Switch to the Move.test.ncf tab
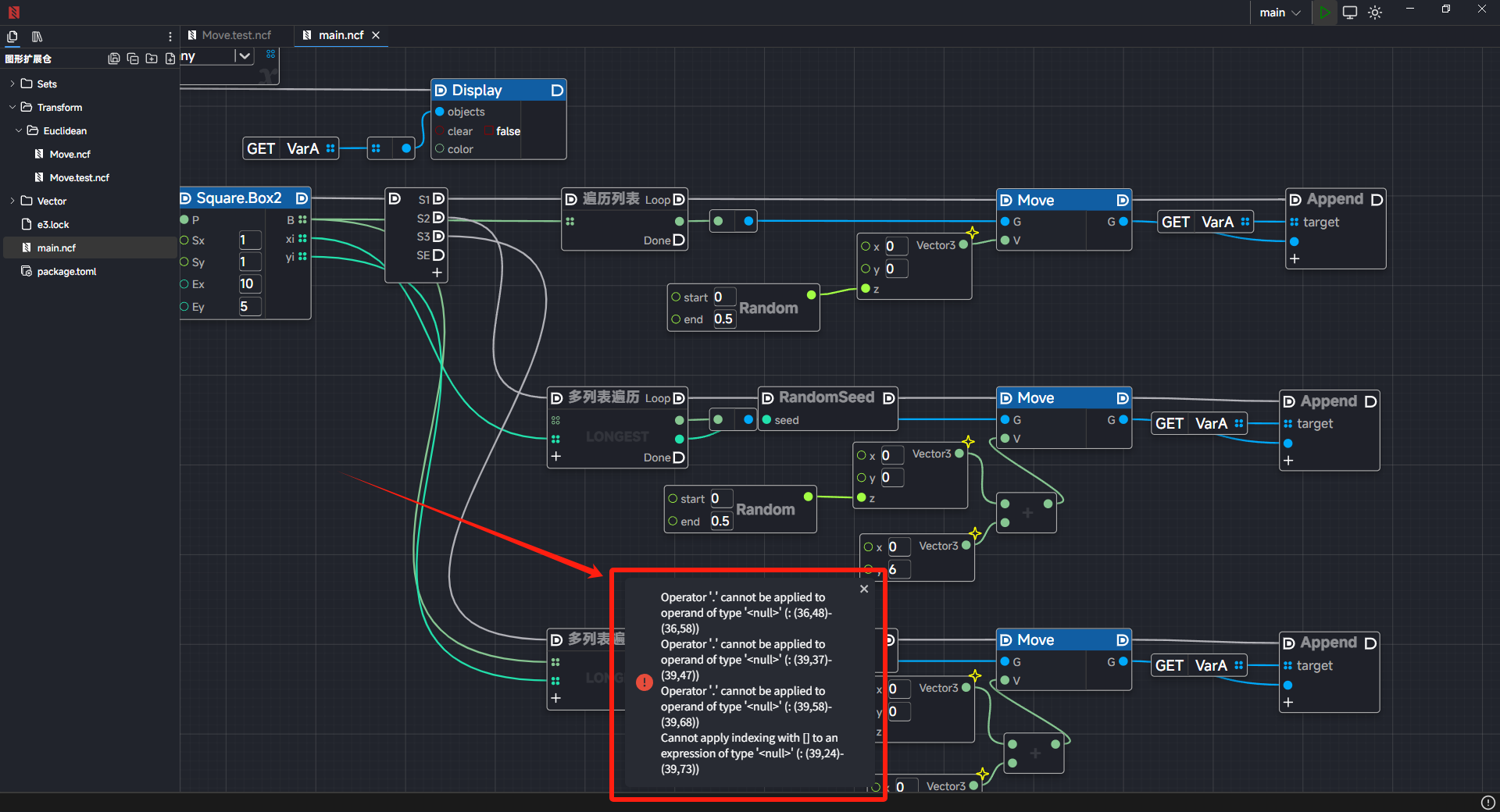The height and width of the screenshot is (812, 1500). coord(236,35)
